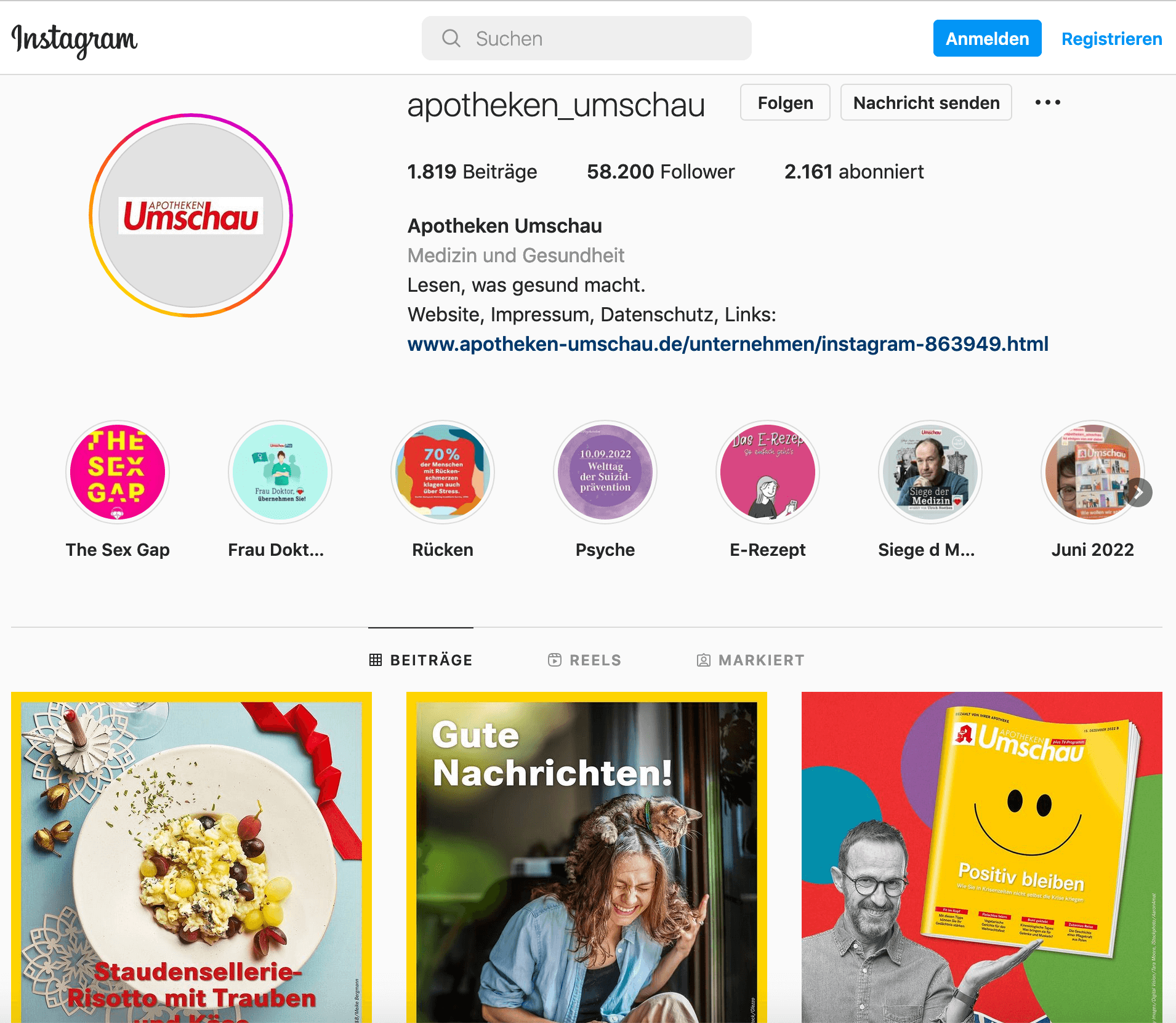Switch to the Markiert tab
The width and height of the screenshot is (1176, 1023).
pos(751,660)
